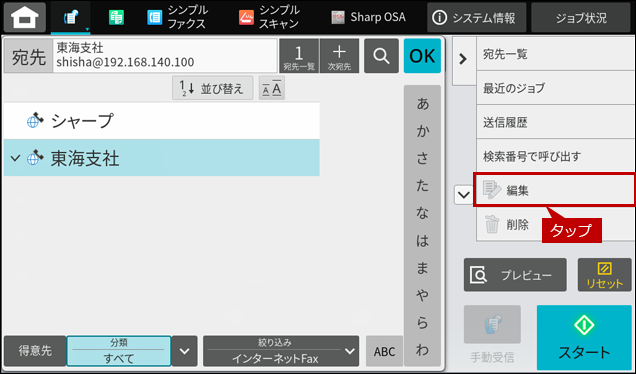The width and height of the screenshot is (636, 374).
Task: Open the 宛先一覧 count button
Action: coord(299,56)
